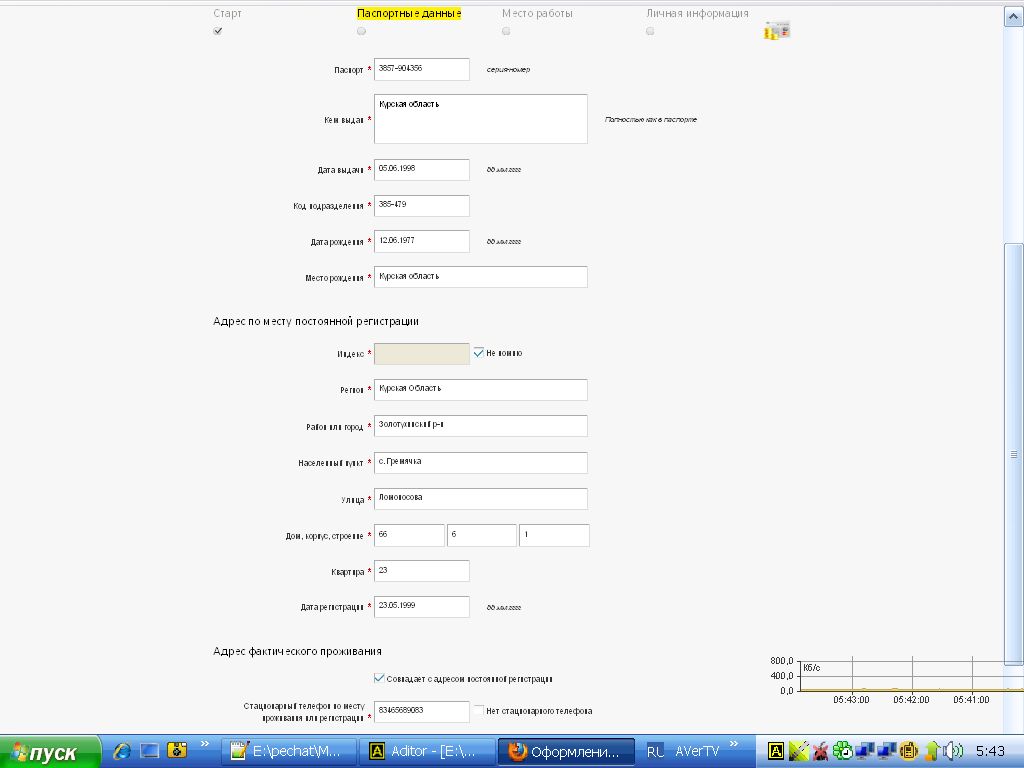Open the AVerTV toolbar item
Viewport: 1024px width, 768px height.
pyautogui.click(x=697, y=752)
